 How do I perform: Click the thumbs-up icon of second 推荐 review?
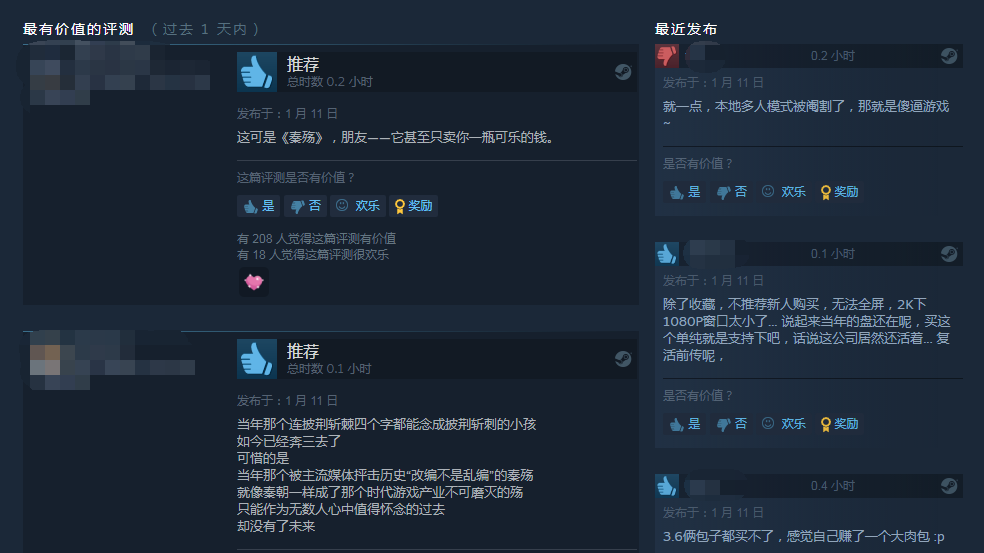click(257, 359)
